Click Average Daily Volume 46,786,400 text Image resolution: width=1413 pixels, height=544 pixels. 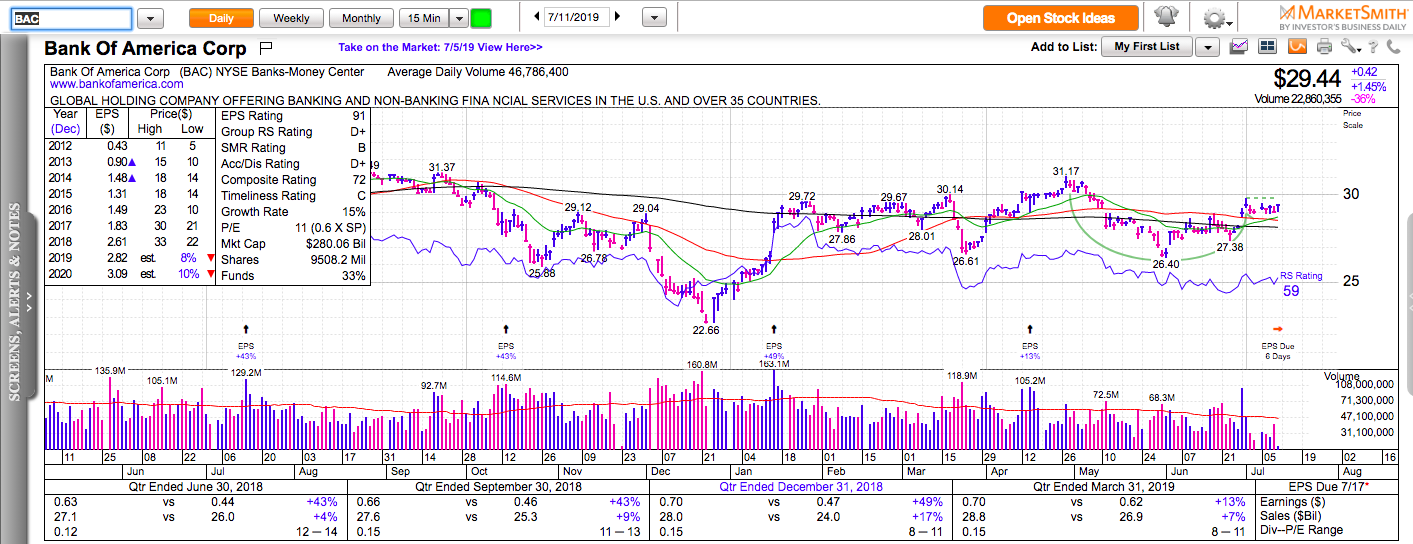(x=478, y=72)
